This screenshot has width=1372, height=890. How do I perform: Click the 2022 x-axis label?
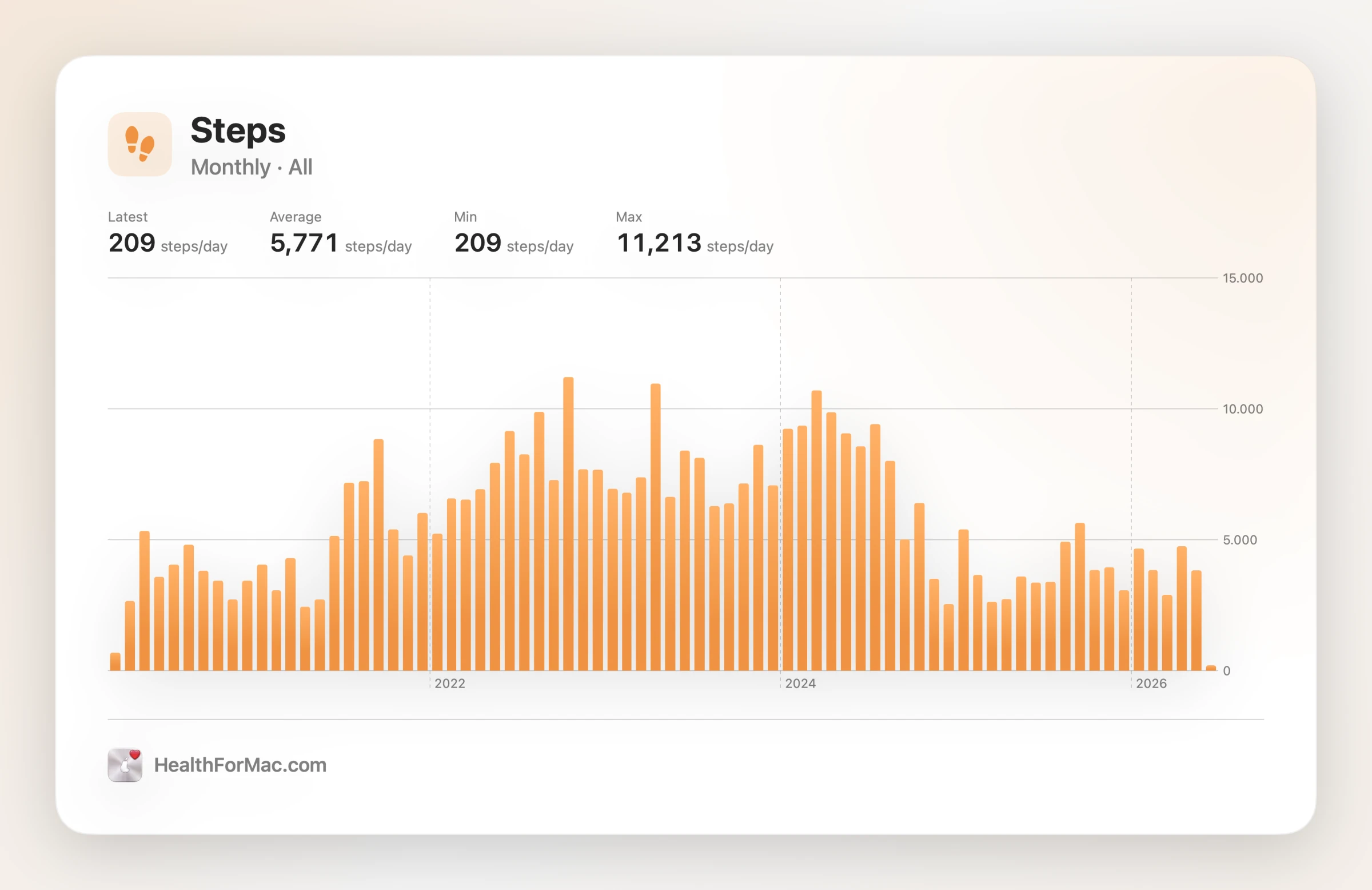(450, 684)
